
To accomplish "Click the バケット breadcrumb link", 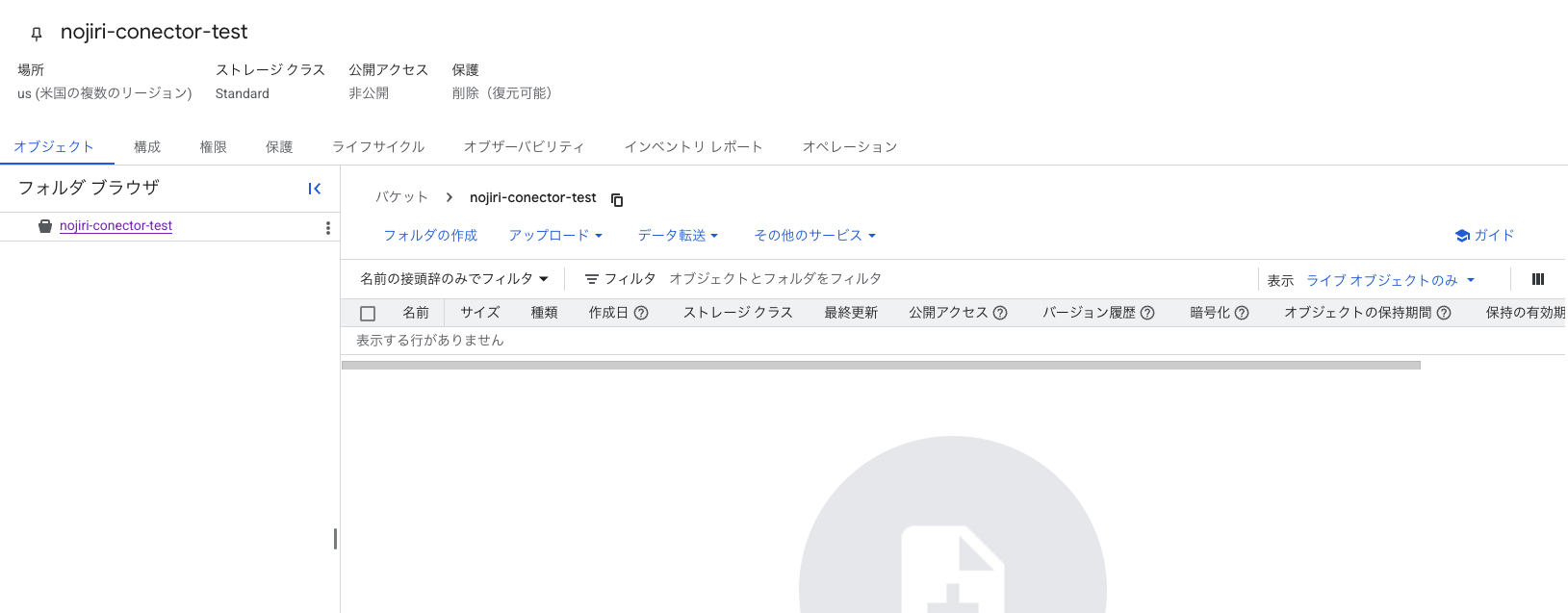I will 401,197.
